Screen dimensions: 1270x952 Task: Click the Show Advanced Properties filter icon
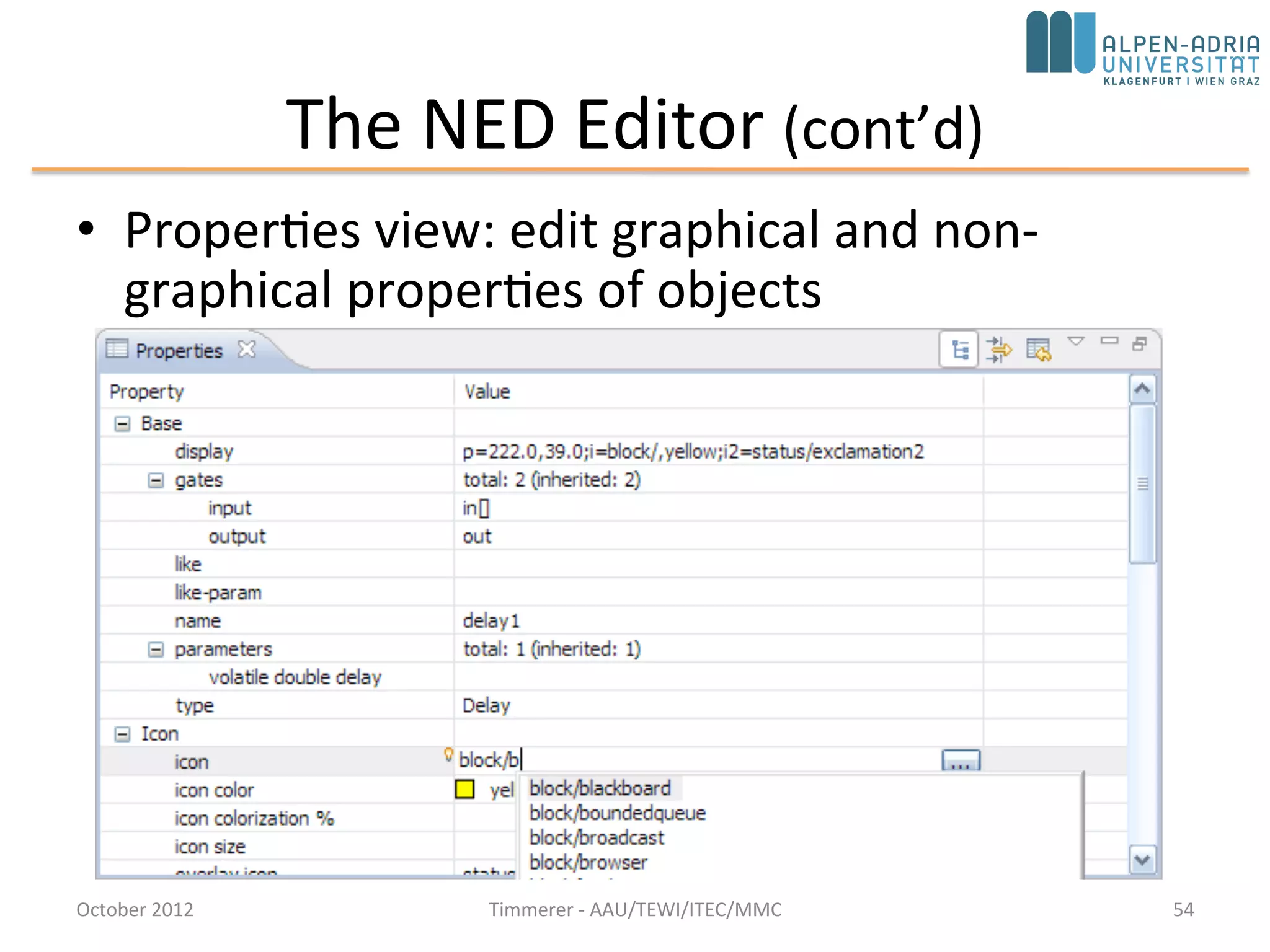pyautogui.click(x=999, y=350)
